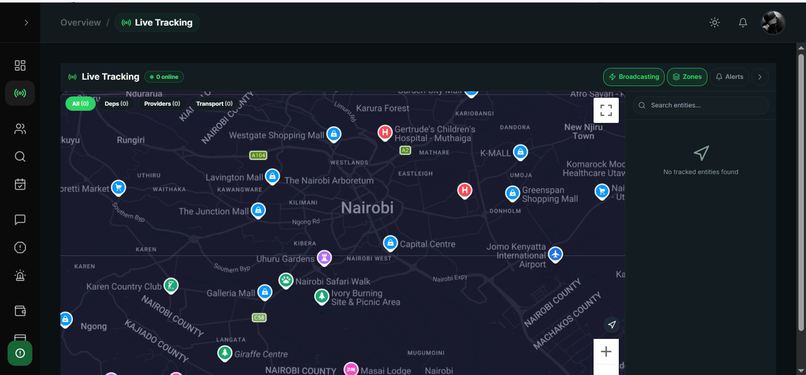Viewport: 806px width, 375px height.
Task: Expand the sidebar with the chevron
Action: coord(26,23)
